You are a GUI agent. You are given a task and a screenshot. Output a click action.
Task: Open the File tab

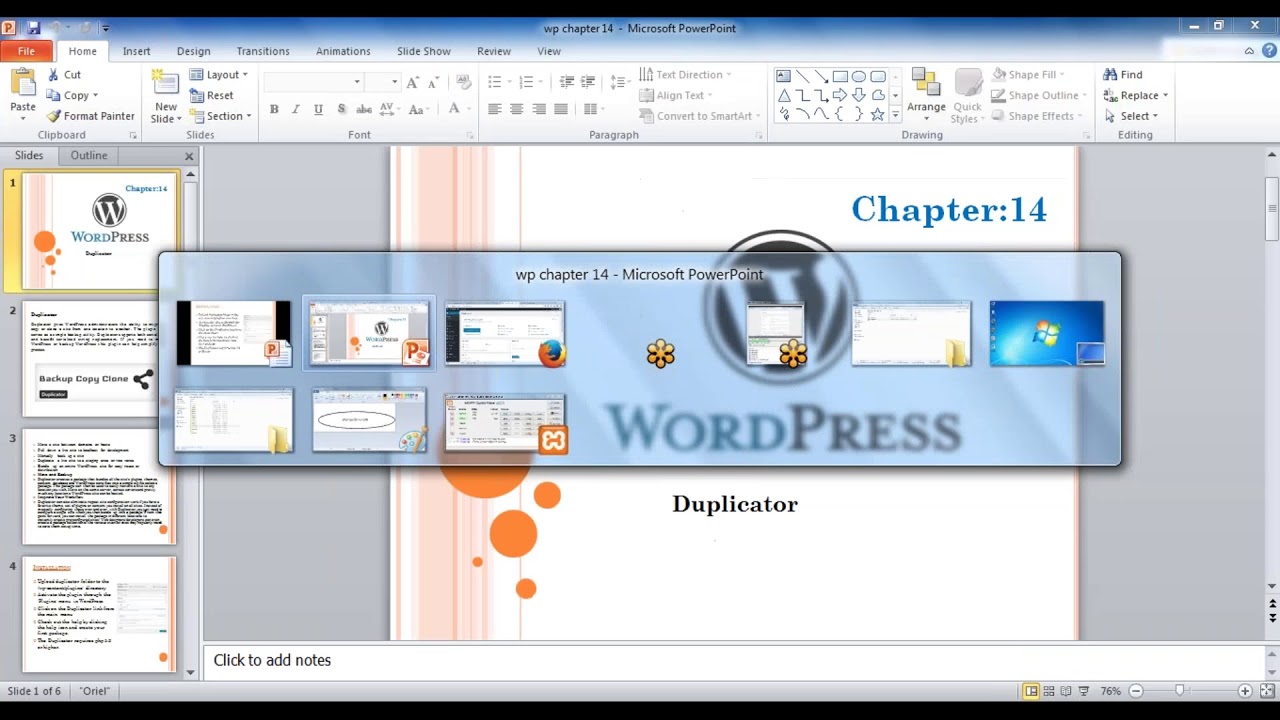[x=27, y=51]
